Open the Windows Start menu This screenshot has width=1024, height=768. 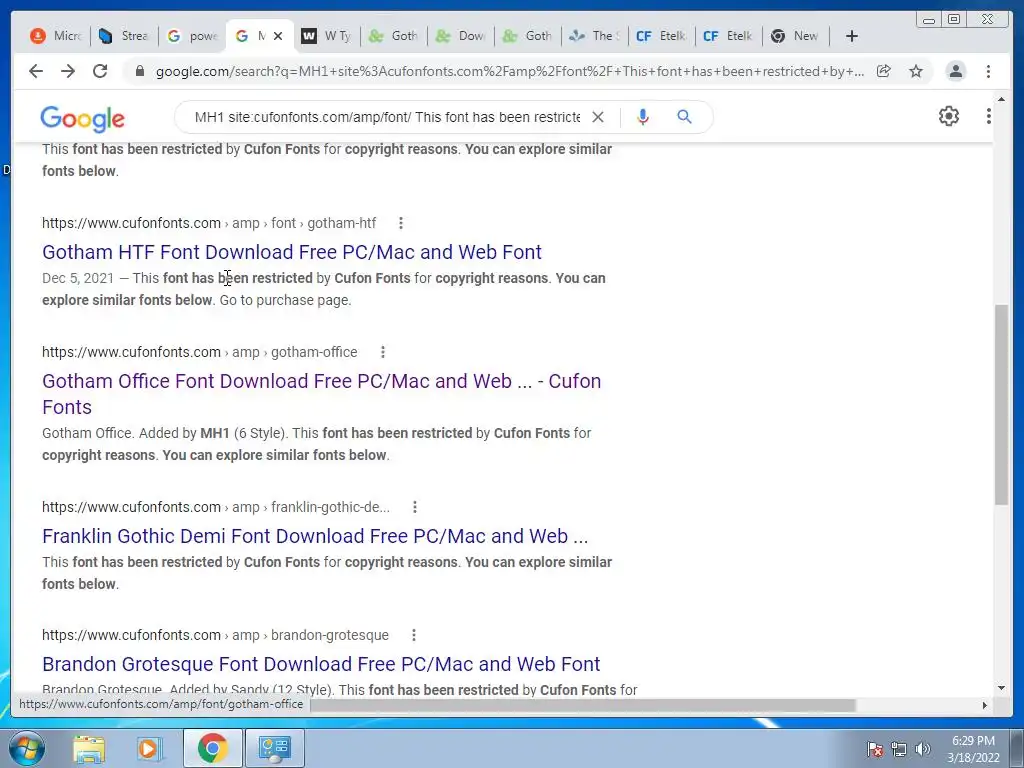[x=26, y=748]
